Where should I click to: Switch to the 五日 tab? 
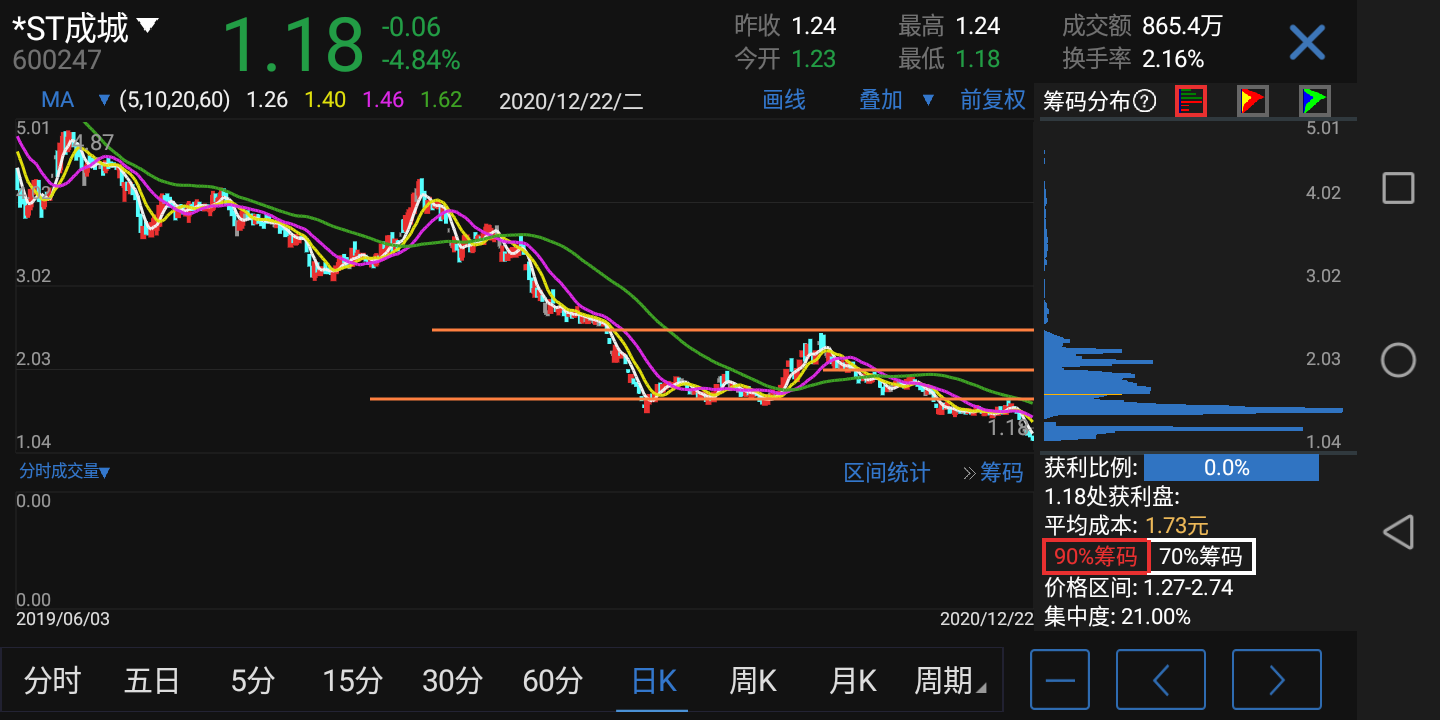152,681
